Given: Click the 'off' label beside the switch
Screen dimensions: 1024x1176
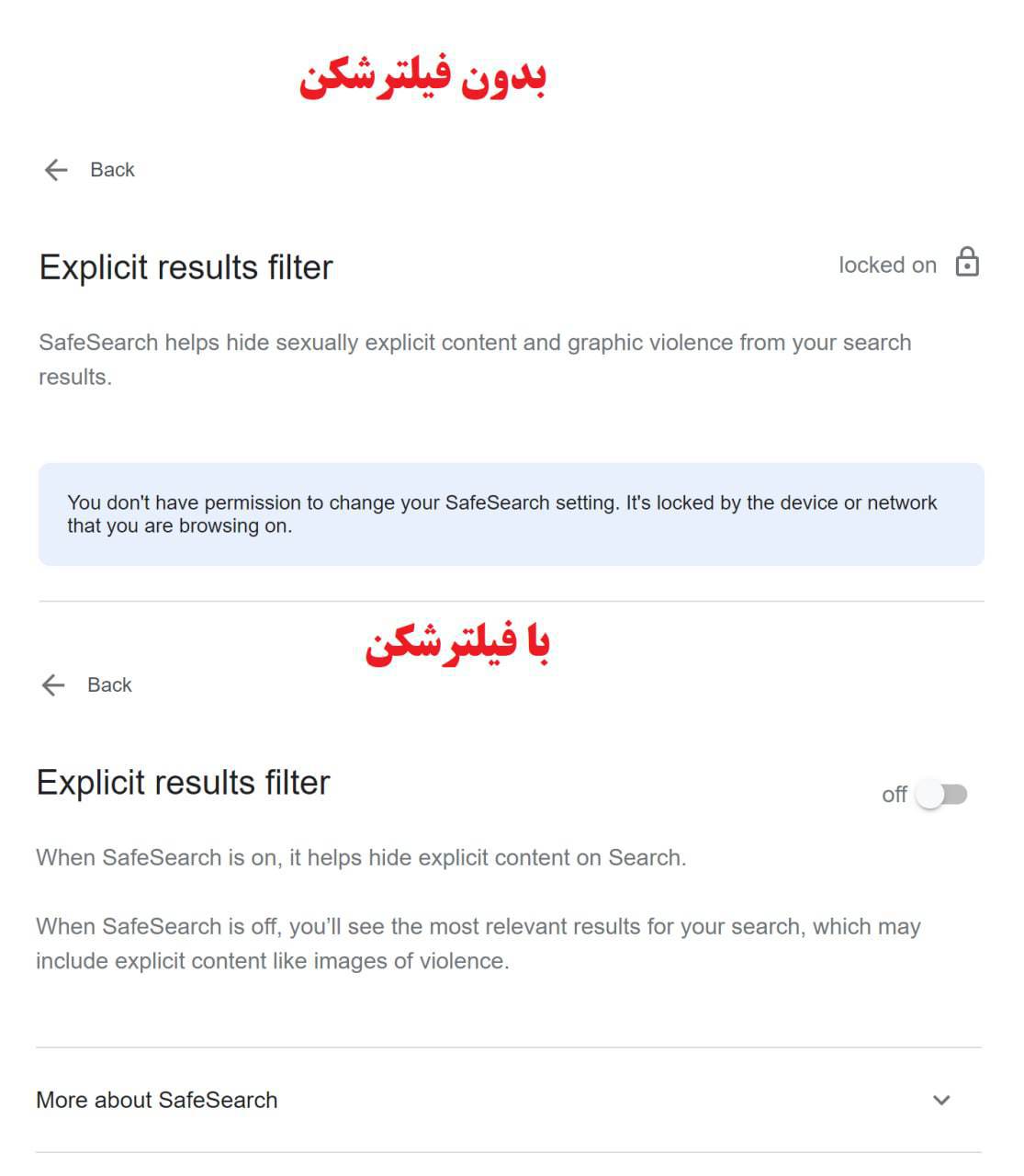Looking at the screenshot, I should click(x=894, y=795).
